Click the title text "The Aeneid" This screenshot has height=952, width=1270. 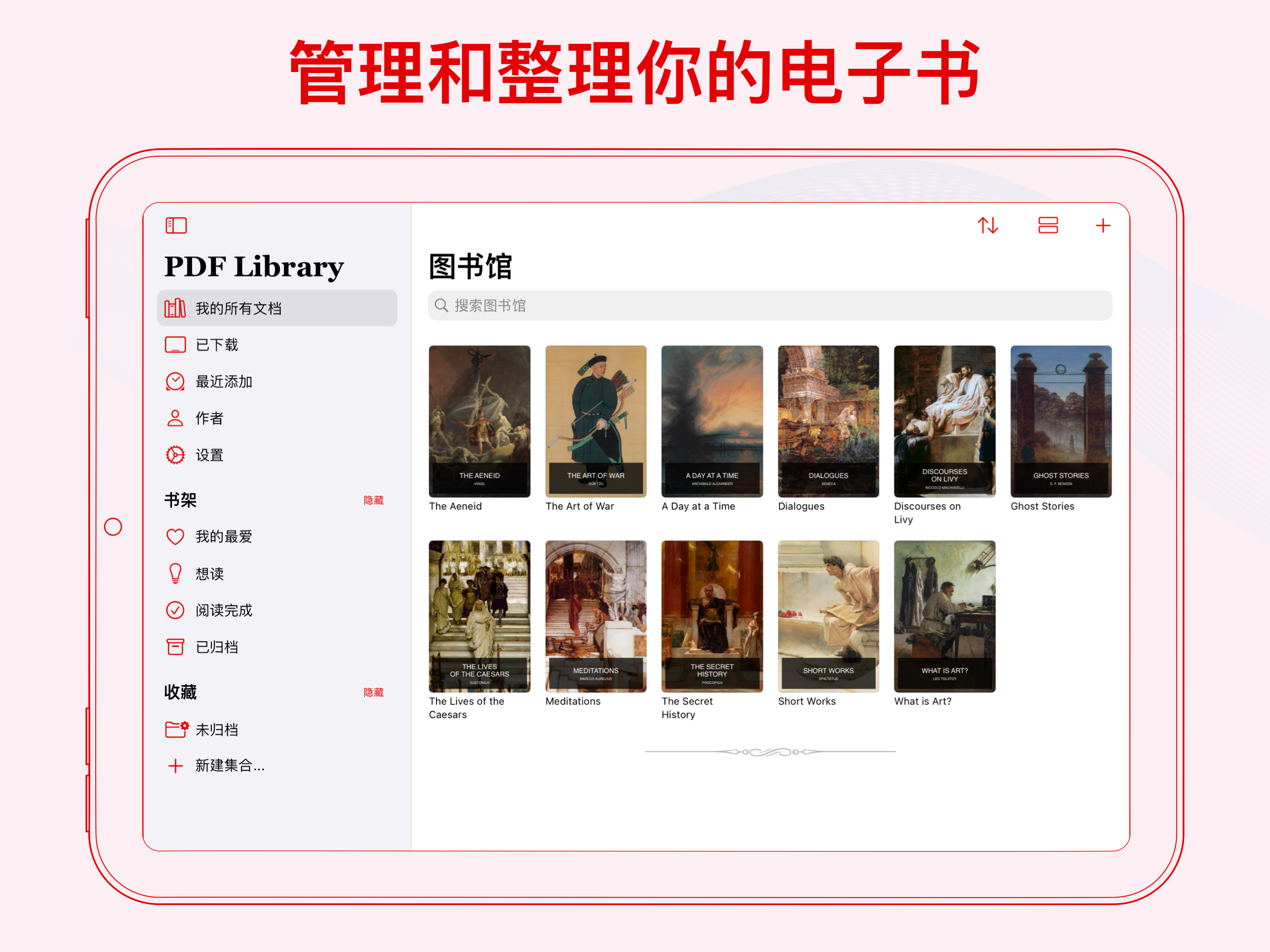(x=455, y=506)
